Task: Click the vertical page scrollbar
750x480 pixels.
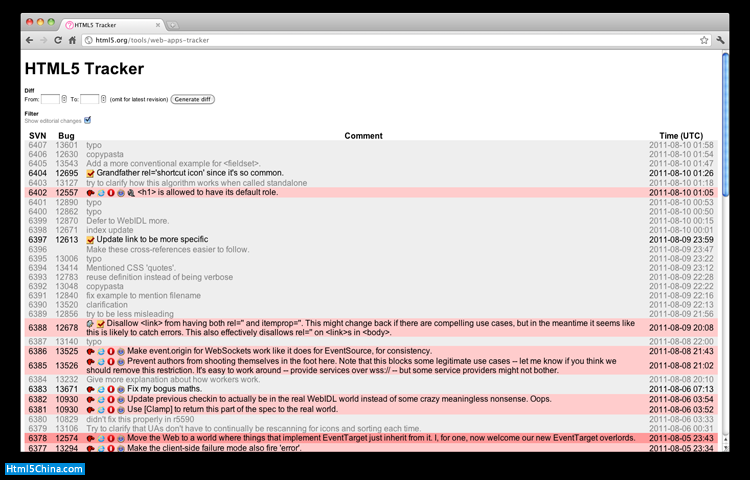Action: [x=725, y=250]
